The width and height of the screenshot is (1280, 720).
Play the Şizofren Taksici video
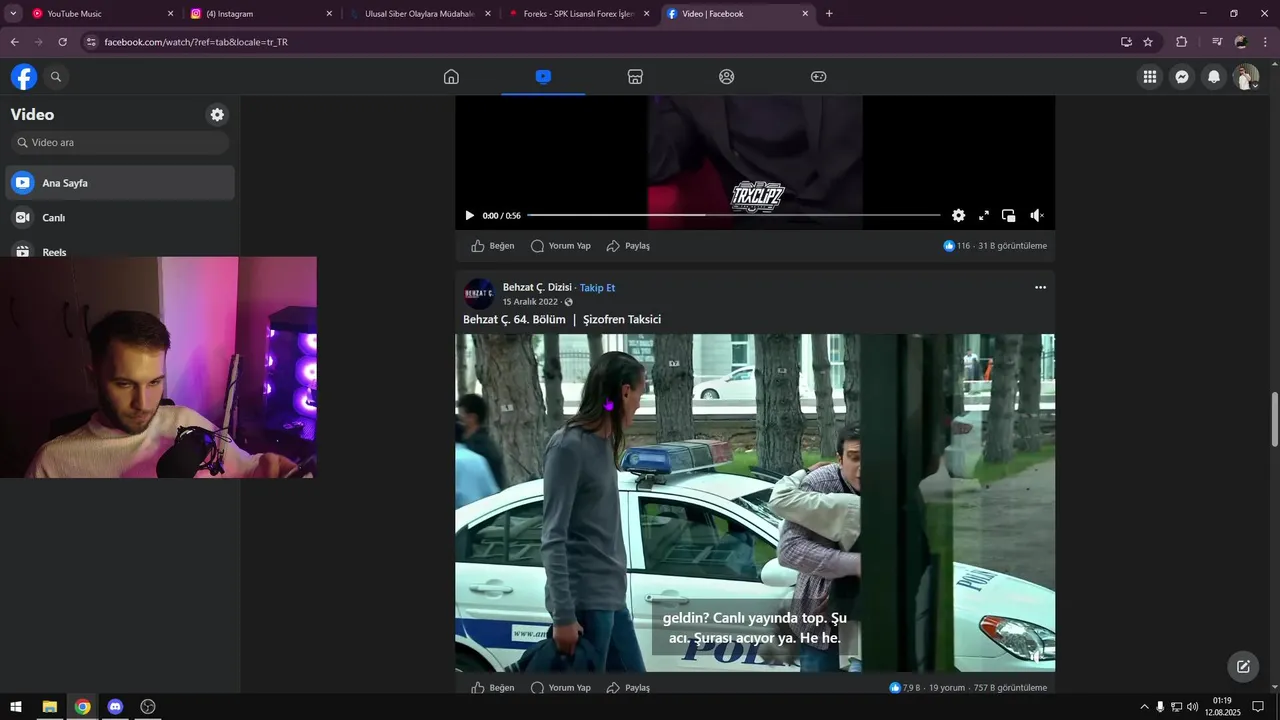point(755,503)
